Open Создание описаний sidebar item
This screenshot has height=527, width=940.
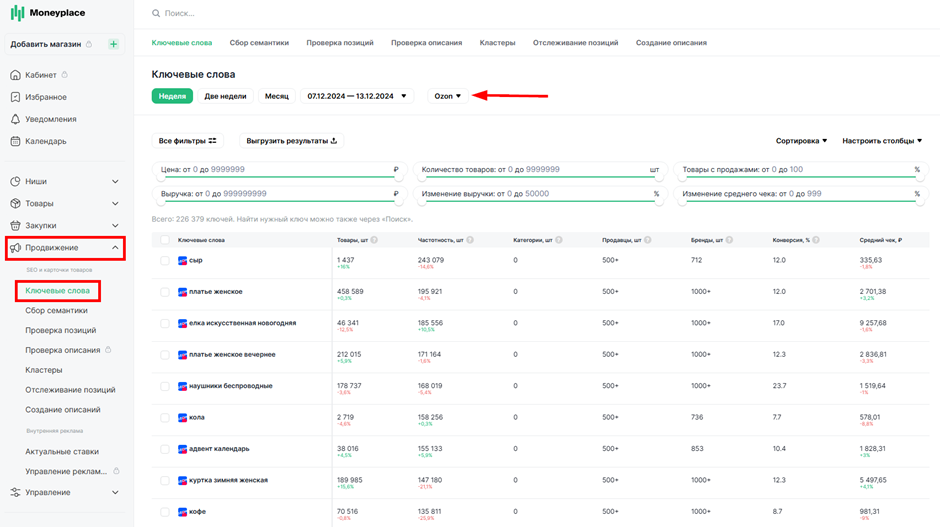click(x=63, y=409)
